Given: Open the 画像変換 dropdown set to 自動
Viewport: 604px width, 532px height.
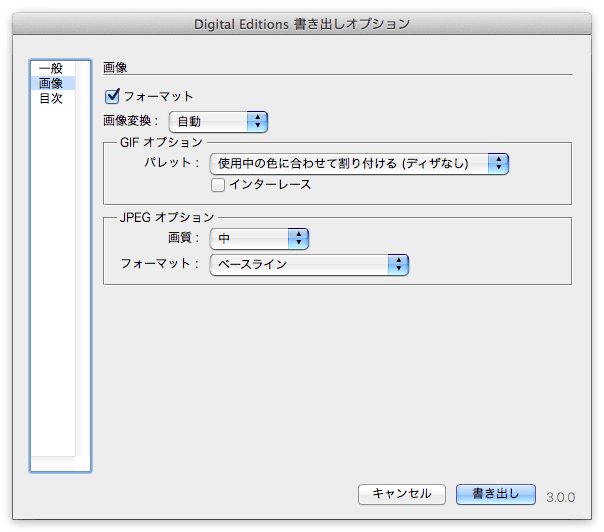Looking at the screenshot, I should pos(218,122).
